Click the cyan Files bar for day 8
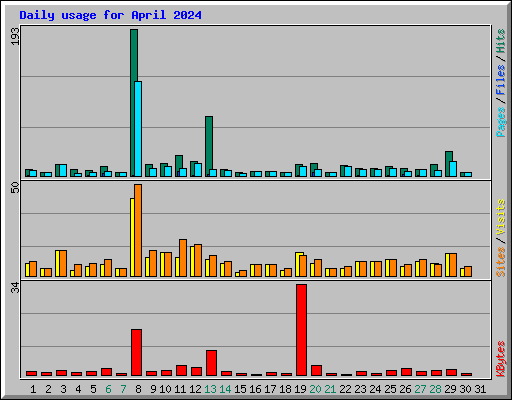The height and width of the screenshot is (400, 512). click(138, 129)
